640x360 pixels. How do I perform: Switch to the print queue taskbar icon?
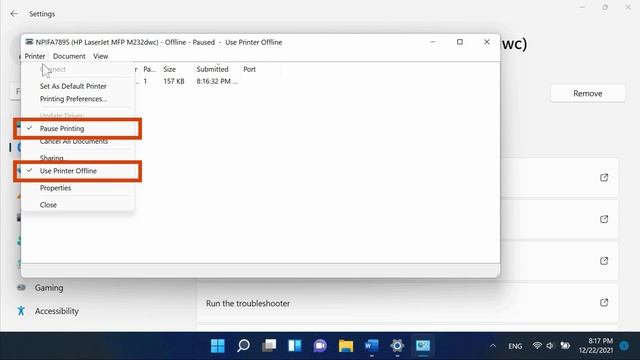click(x=423, y=346)
